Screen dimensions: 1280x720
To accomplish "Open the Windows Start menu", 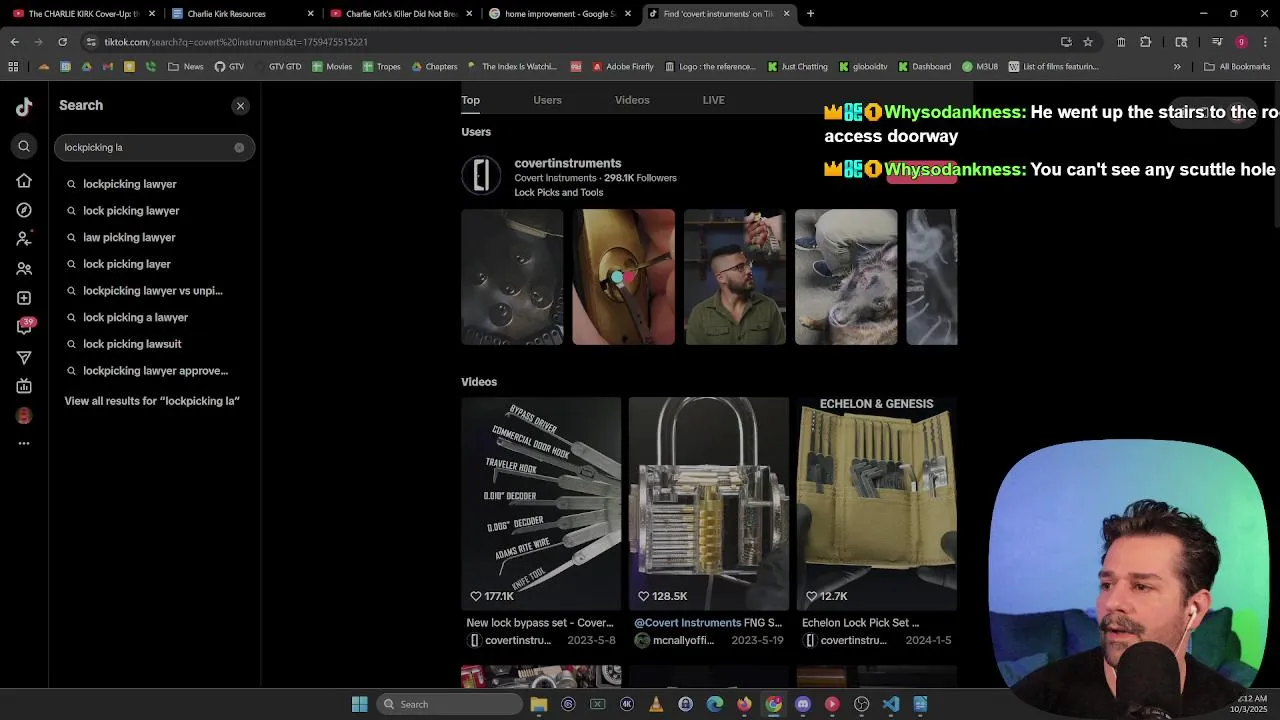I will click(x=360, y=704).
